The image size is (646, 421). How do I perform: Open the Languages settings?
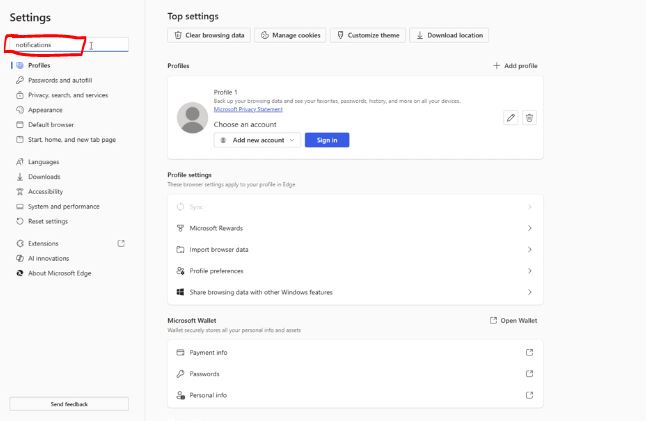pyautogui.click(x=43, y=161)
